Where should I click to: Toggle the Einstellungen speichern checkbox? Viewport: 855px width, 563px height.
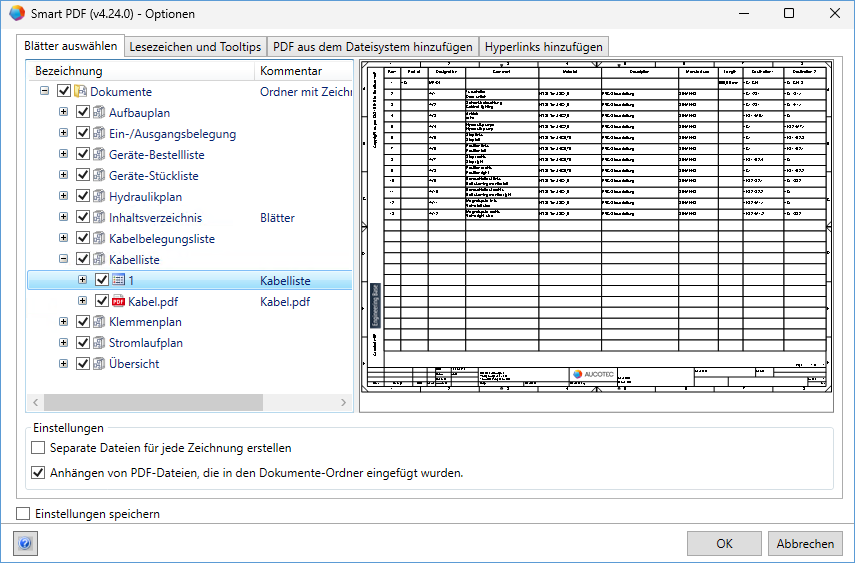[23, 514]
